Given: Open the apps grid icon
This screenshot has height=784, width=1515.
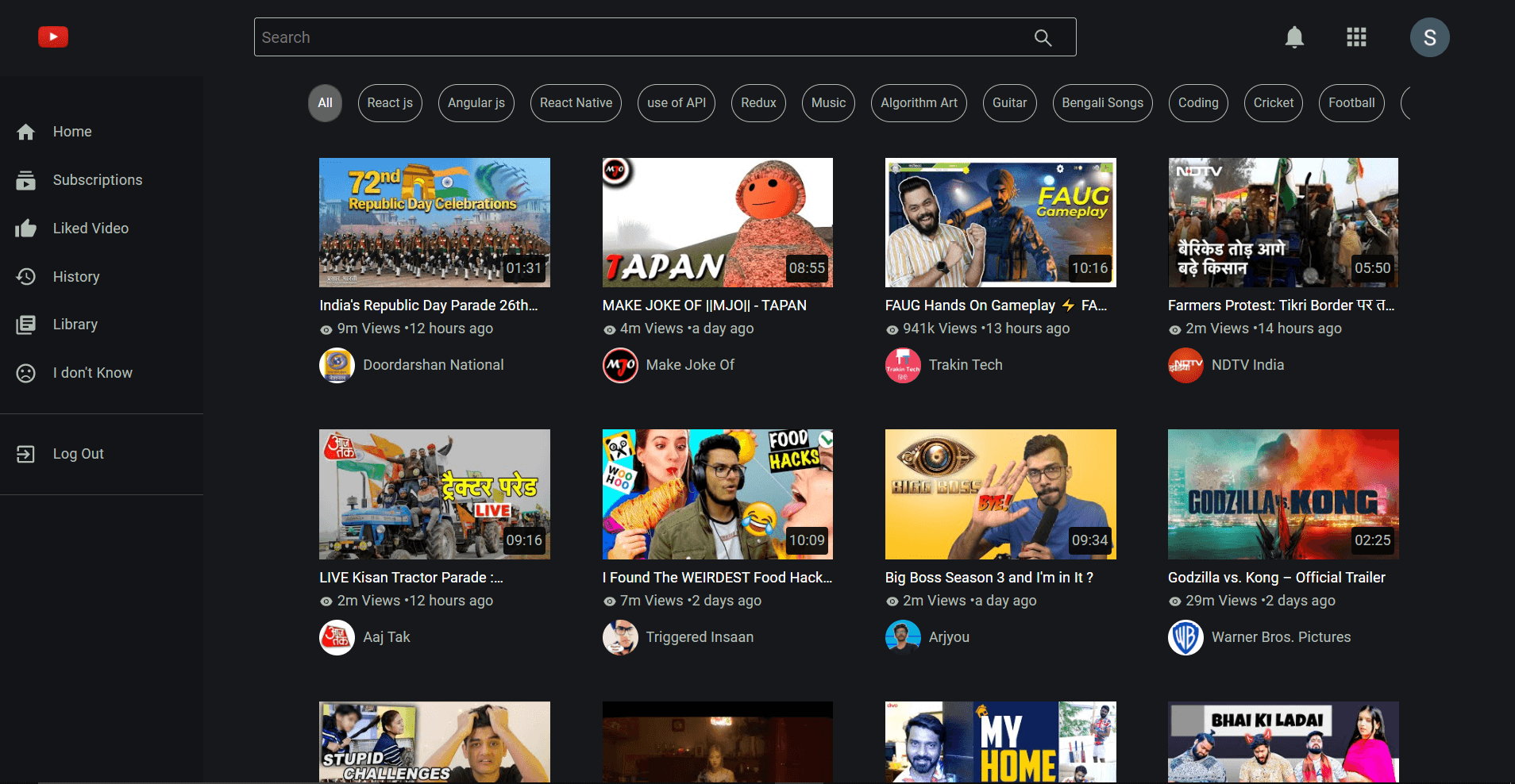Looking at the screenshot, I should point(1356,37).
